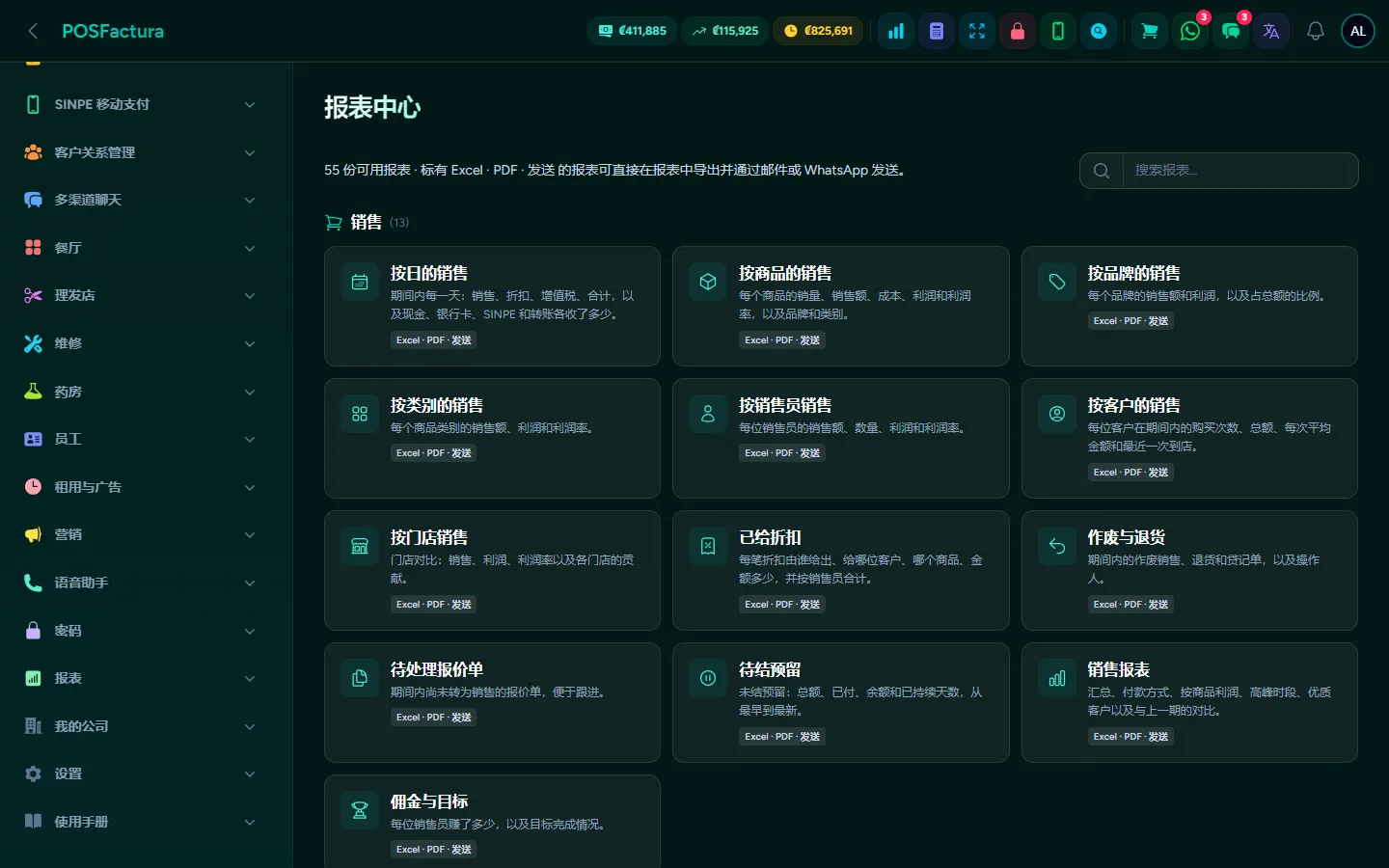Open the bar chart icon in top toolbar
The height and width of the screenshot is (868, 1389).
pyautogui.click(x=896, y=31)
